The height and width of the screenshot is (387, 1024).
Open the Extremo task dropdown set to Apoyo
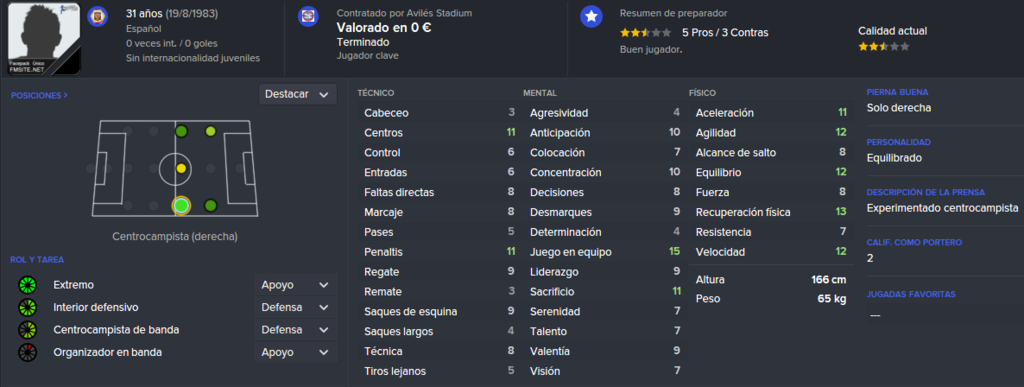click(295, 285)
